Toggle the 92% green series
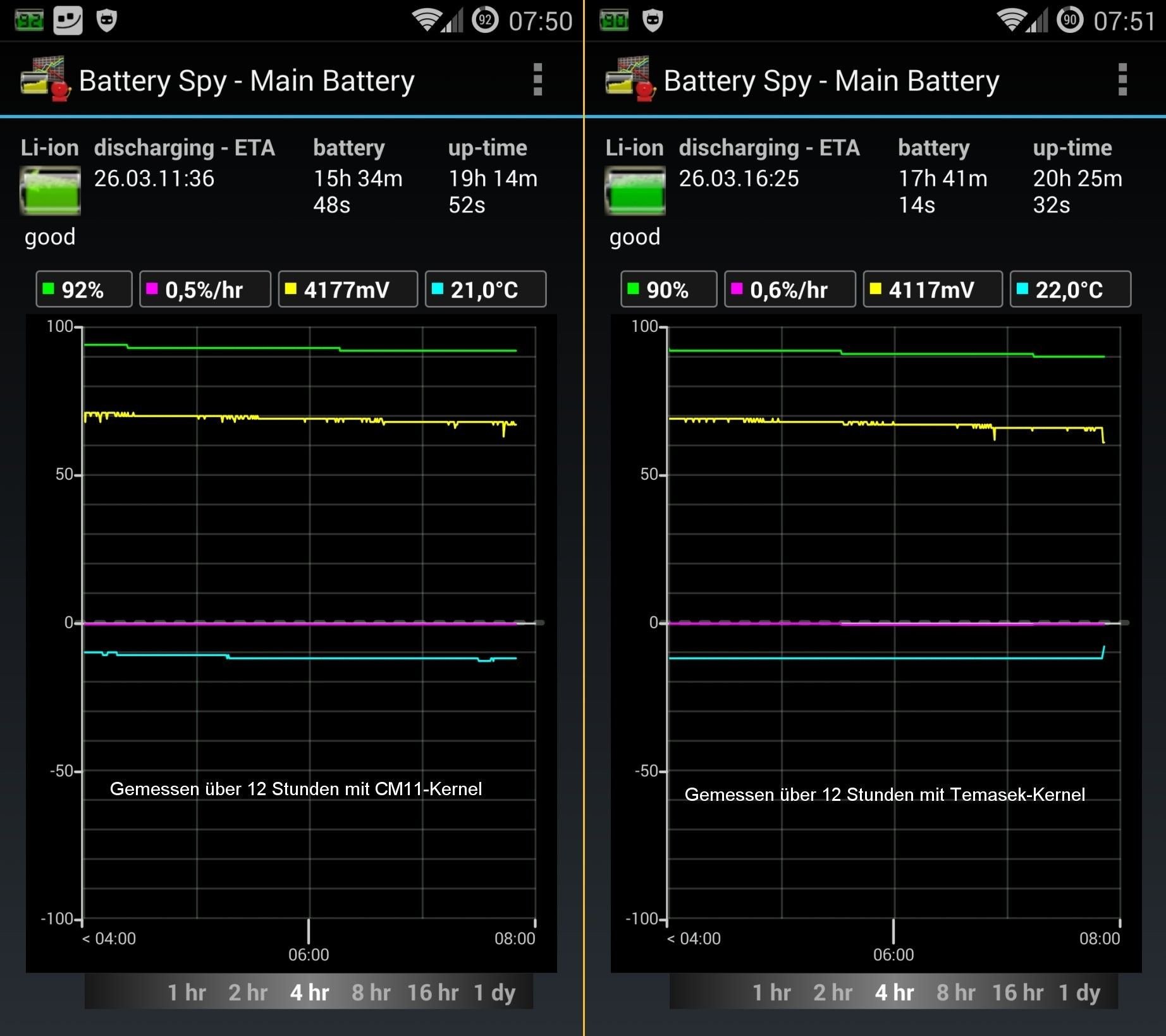This screenshot has height=1036, width=1166. pyautogui.click(x=84, y=289)
